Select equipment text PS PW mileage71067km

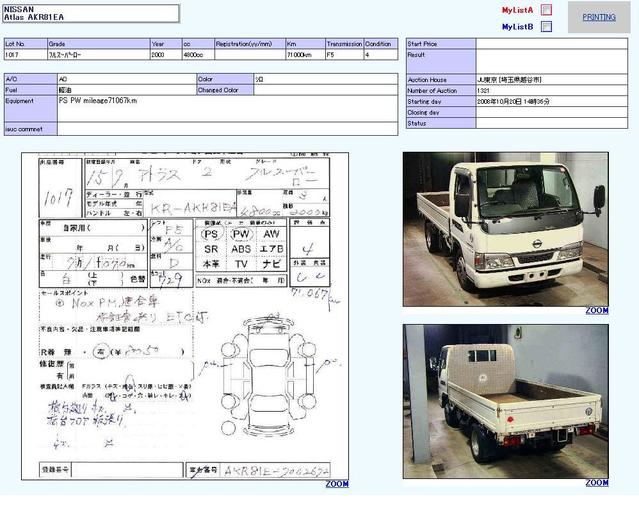pyautogui.click(x=98, y=100)
